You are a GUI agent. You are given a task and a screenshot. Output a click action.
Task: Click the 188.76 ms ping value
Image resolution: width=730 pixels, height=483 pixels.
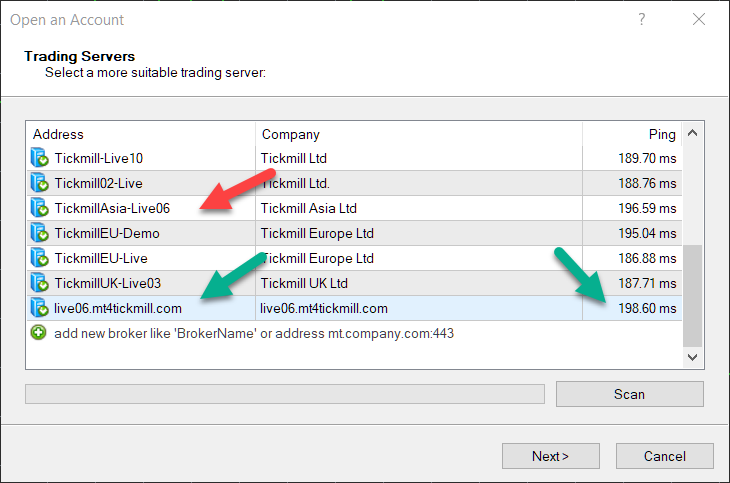pos(647,184)
